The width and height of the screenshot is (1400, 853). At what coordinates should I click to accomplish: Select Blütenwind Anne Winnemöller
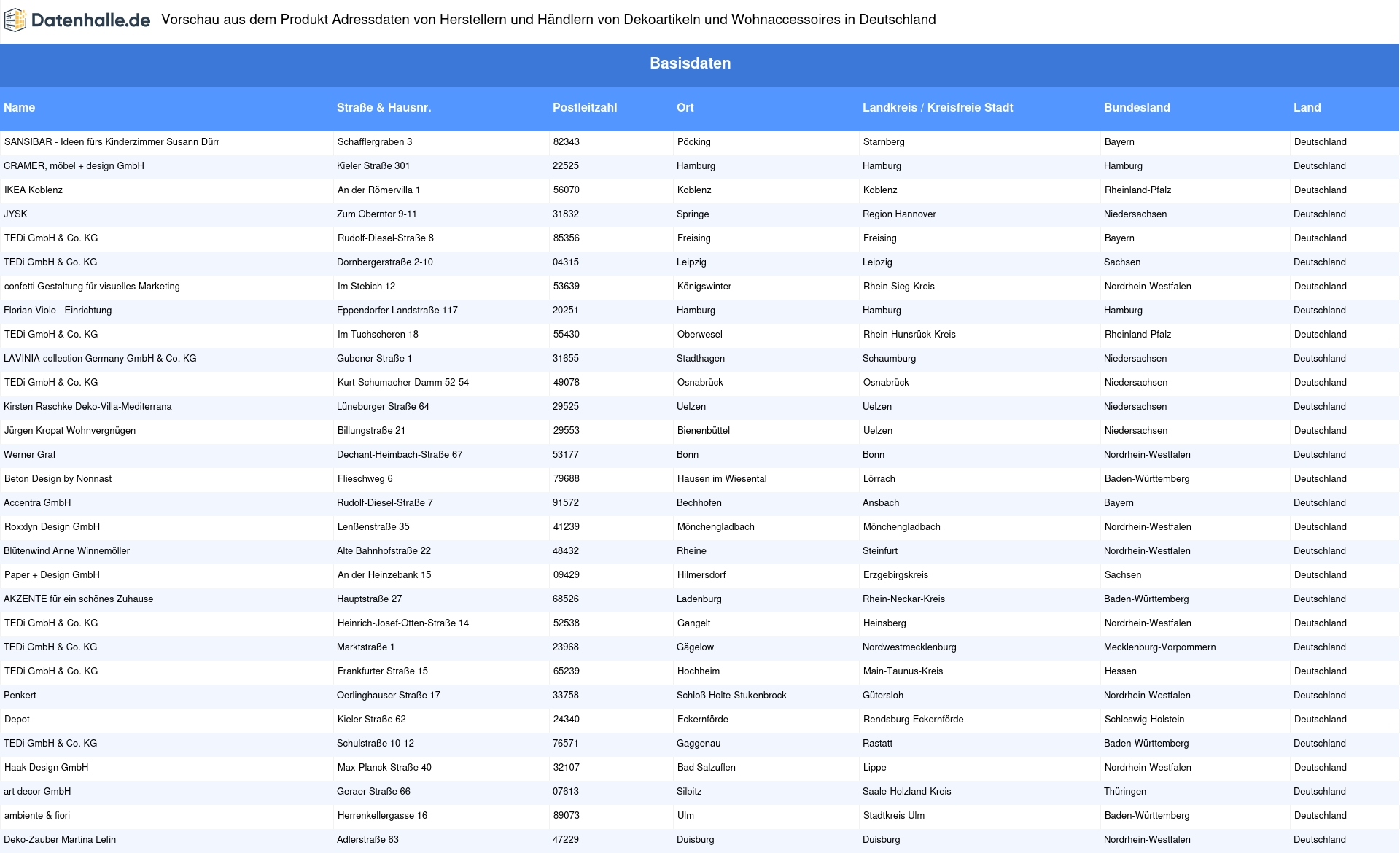coord(66,550)
